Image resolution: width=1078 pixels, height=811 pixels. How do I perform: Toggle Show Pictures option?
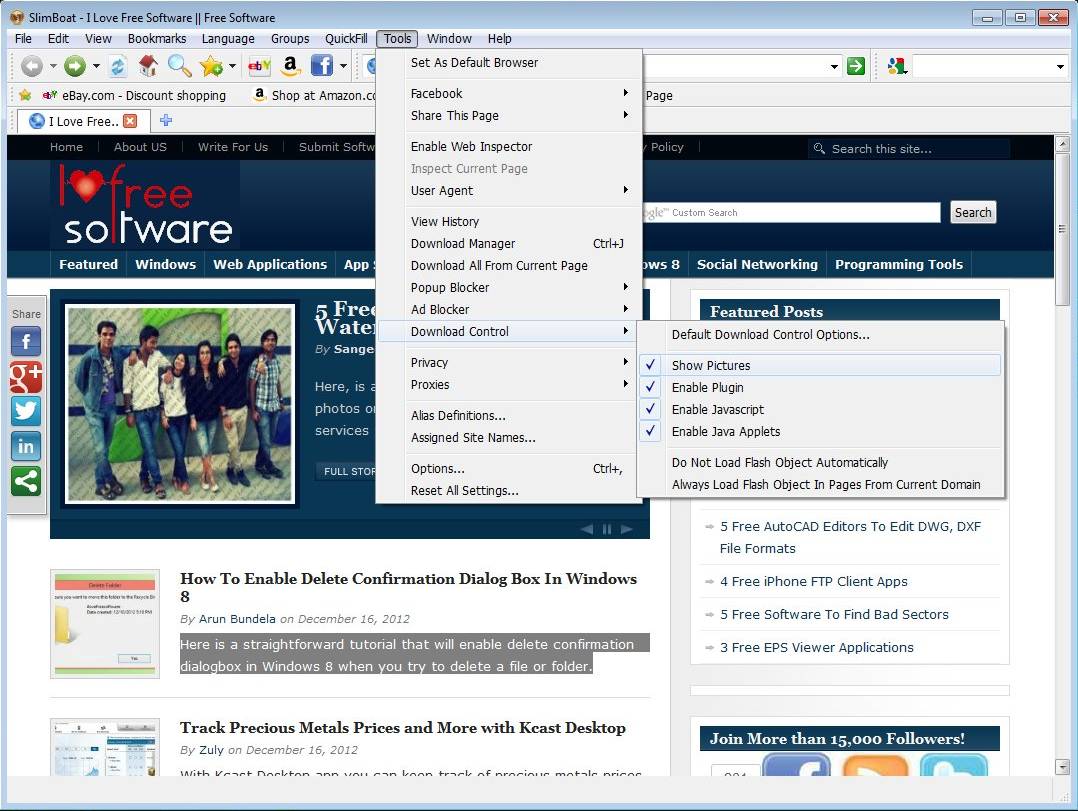(x=819, y=365)
